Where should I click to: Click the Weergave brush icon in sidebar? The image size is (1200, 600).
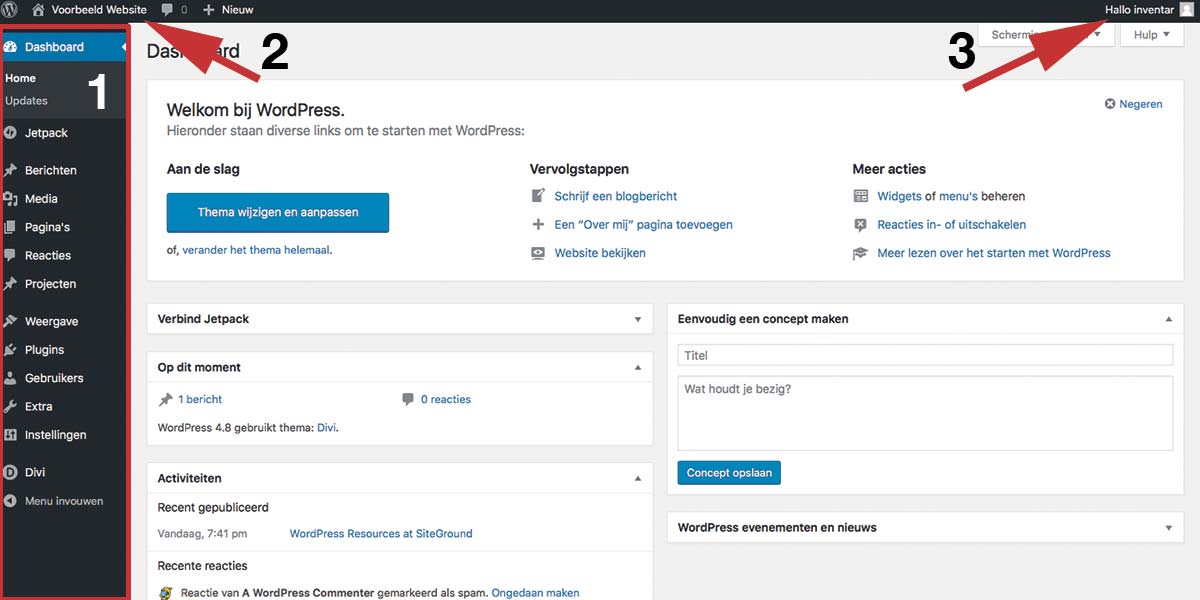pyautogui.click(x=12, y=321)
